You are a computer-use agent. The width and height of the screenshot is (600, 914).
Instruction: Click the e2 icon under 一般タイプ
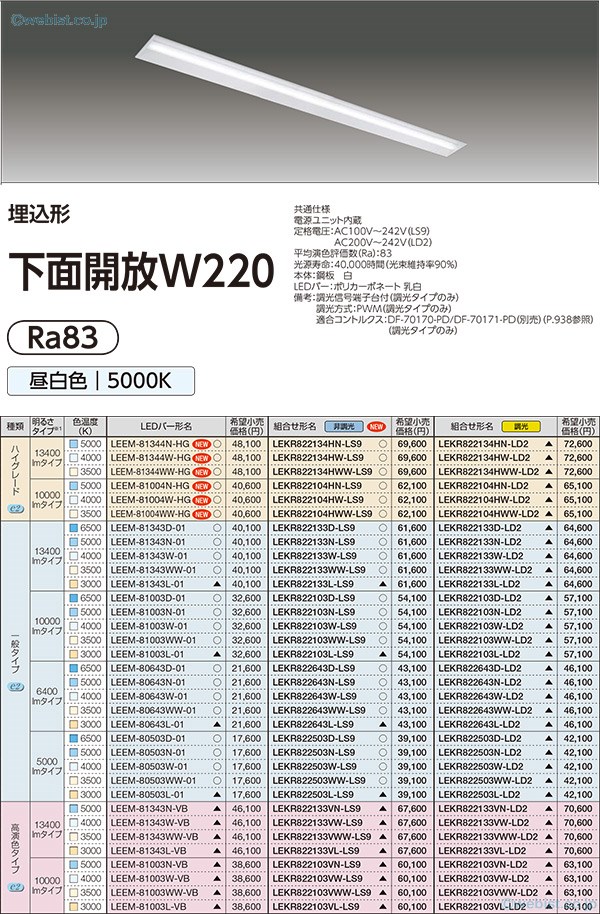tap(15, 687)
